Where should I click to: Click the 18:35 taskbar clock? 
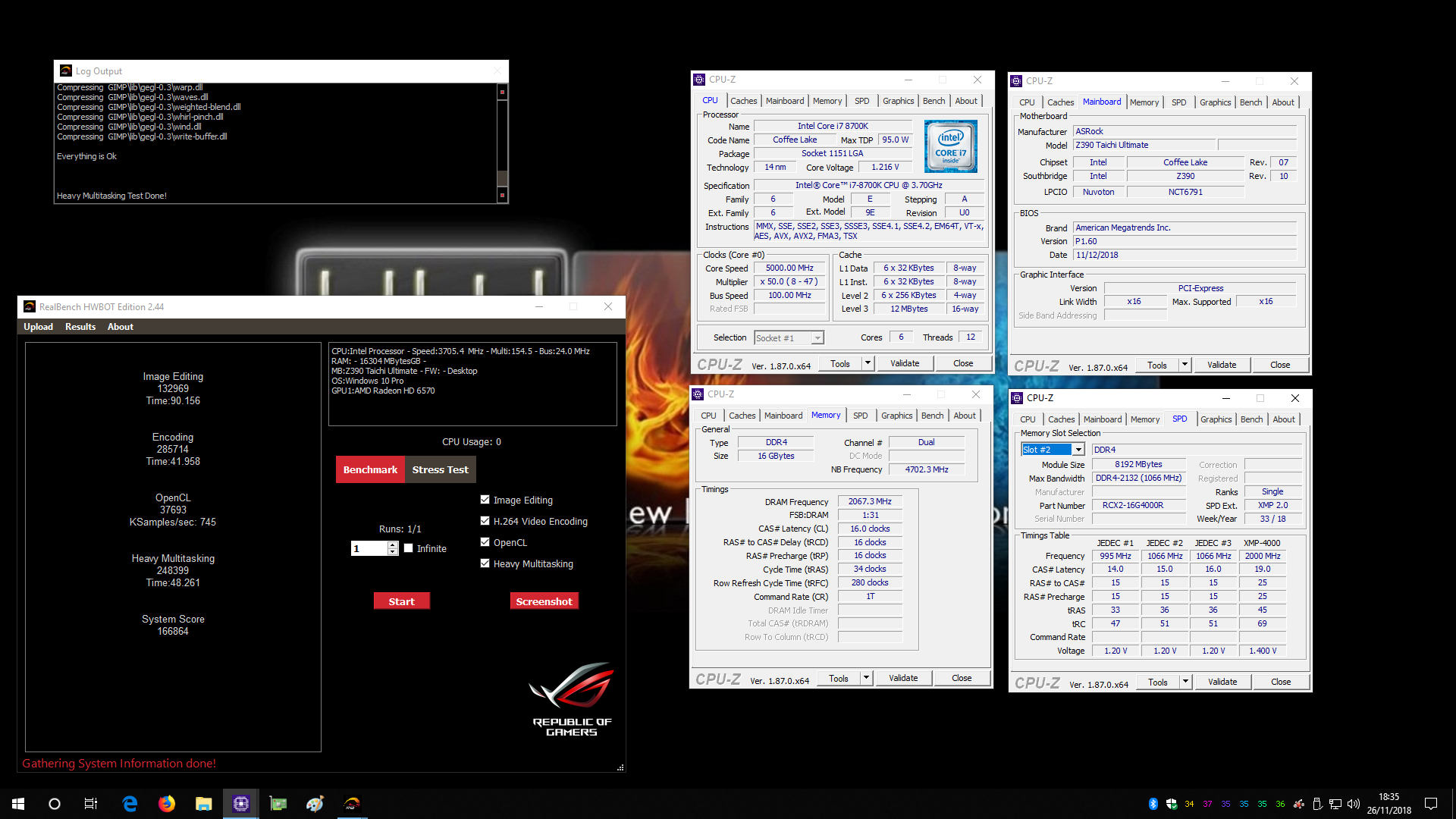click(1389, 804)
